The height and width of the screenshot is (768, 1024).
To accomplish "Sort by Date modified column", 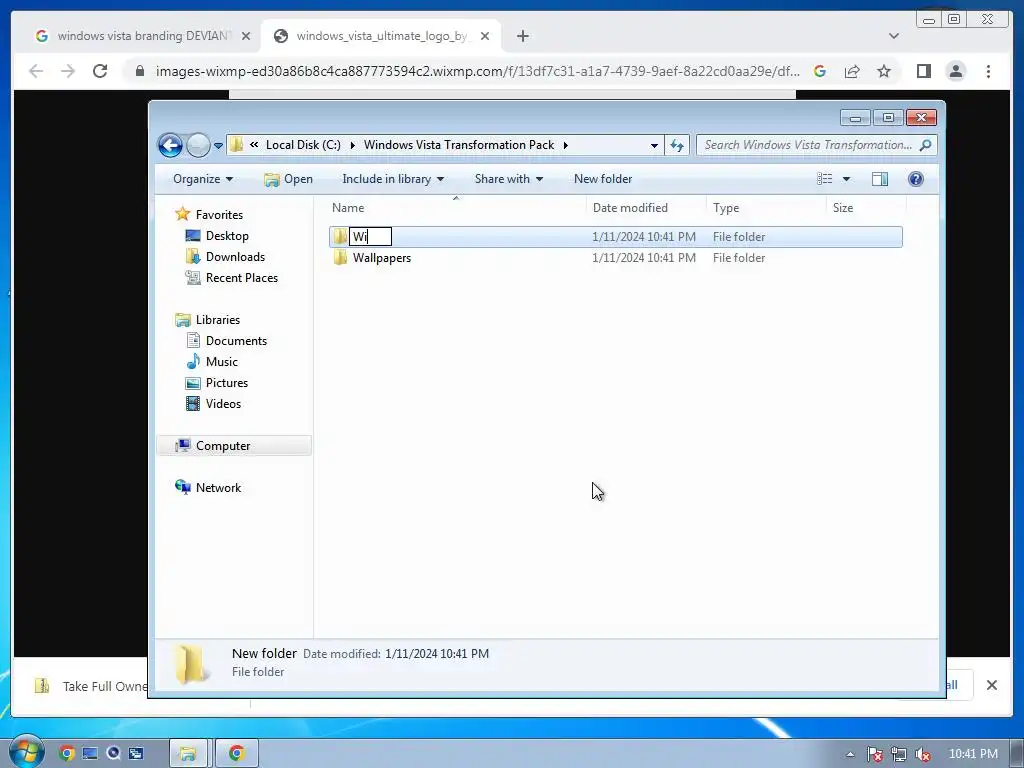I will coord(646,208).
